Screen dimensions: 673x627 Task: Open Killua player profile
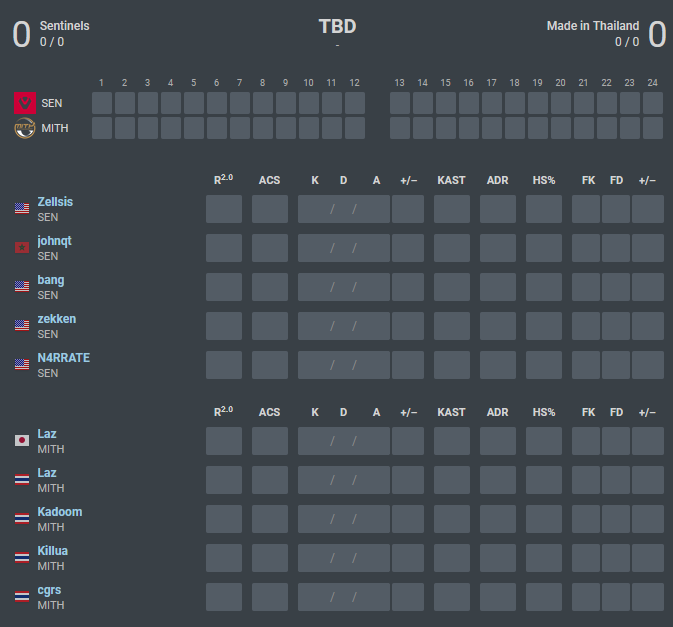pyautogui.click(x=52, y=551)
